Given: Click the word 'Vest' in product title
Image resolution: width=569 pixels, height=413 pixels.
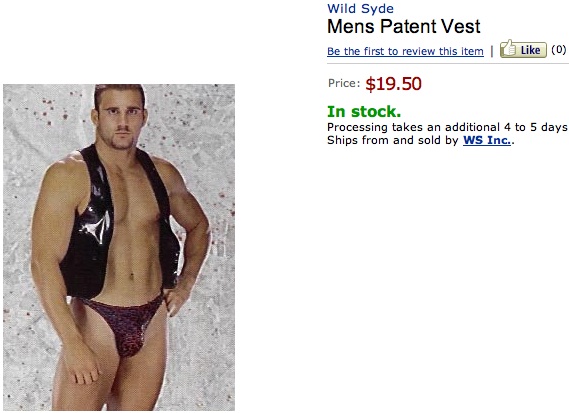Looking at the screenshot, I should pyautogui.click(x=460, y=26).
